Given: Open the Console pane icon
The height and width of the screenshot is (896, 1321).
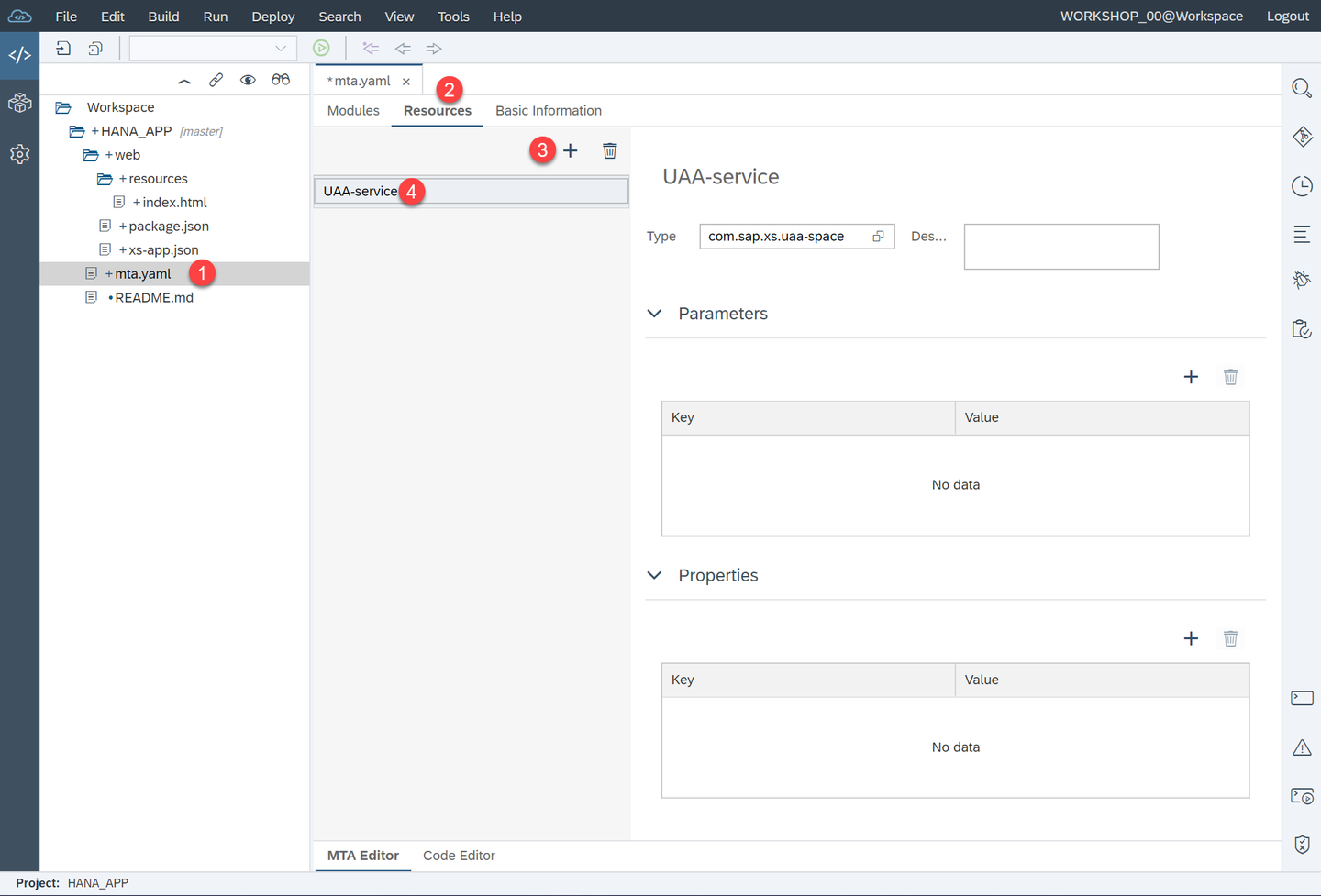Looking at the screenshot, I should pos(1302,698).
